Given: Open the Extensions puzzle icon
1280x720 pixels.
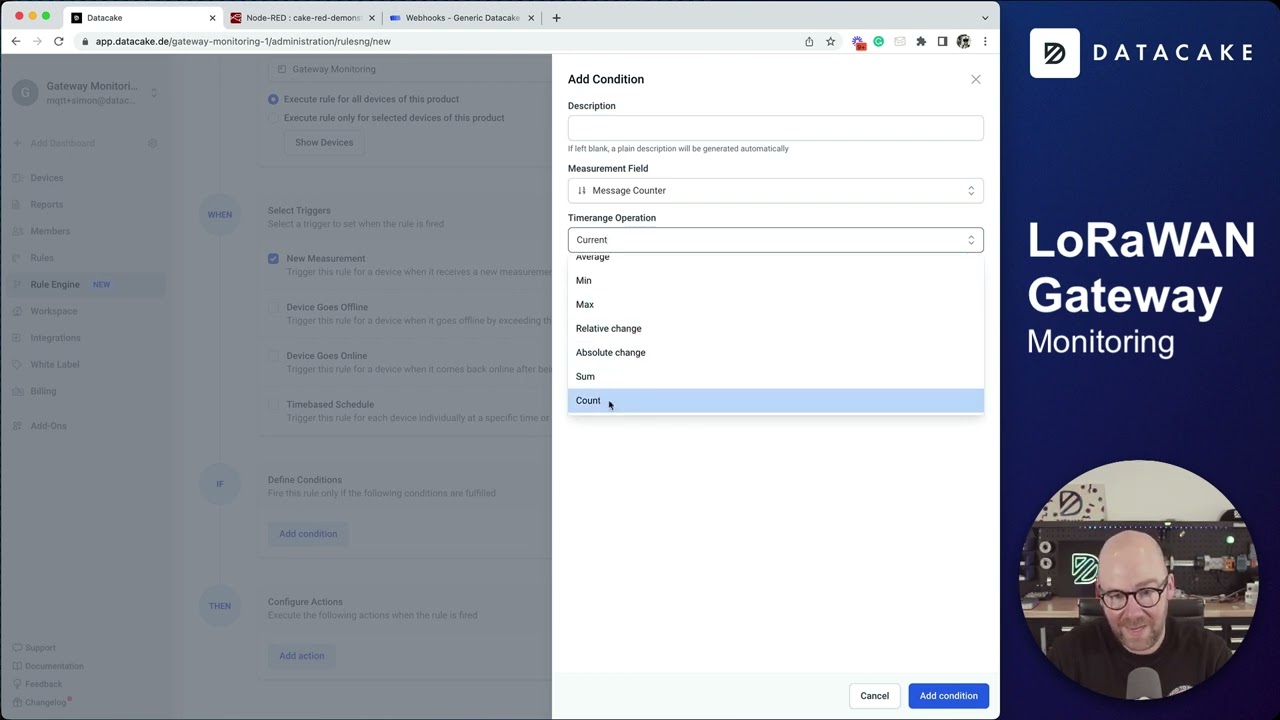Looking at the screenshot, I should click(921, 41).
